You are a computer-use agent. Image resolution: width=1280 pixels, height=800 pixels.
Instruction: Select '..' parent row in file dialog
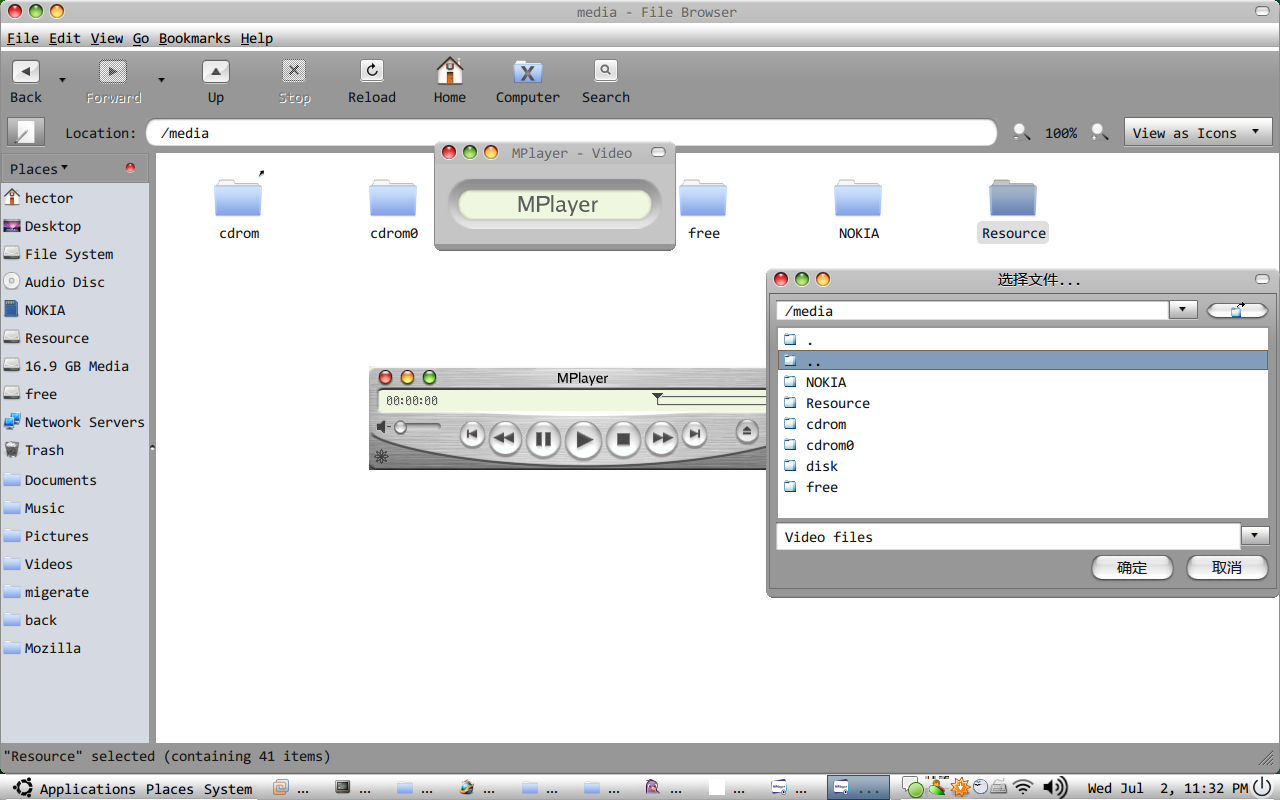pos(1022,361)
